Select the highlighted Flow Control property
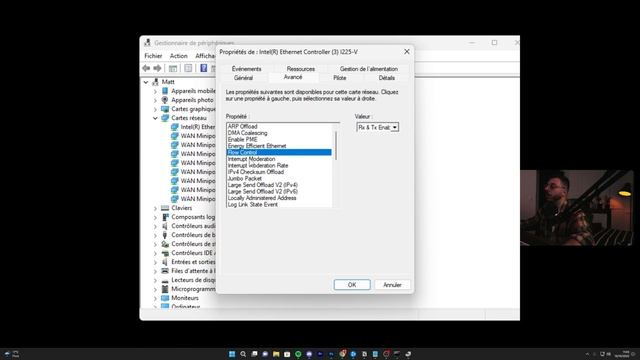 pyautogui.click(x=279, y=152)
